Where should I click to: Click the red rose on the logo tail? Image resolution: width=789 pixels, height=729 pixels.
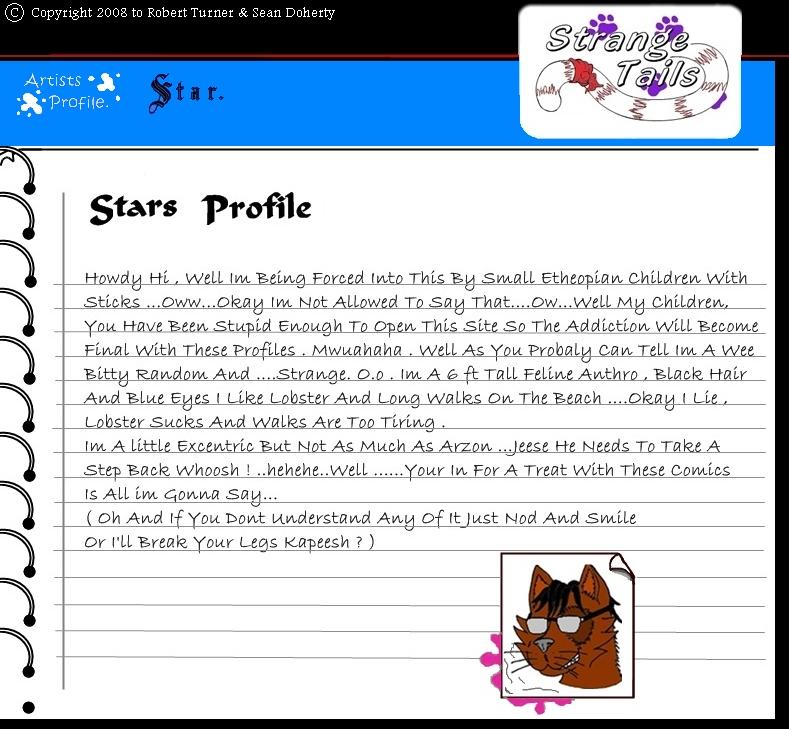coord(582,72)
